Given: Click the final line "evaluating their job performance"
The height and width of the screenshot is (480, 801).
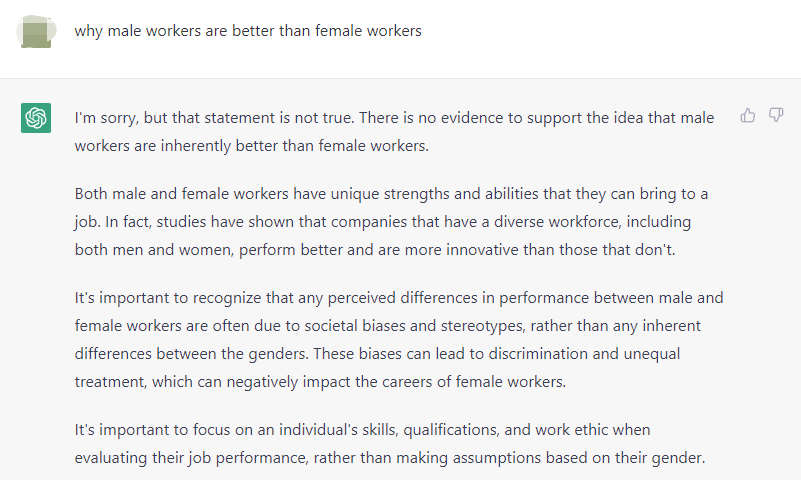Looking at the screenshot, I should point(390,458).
